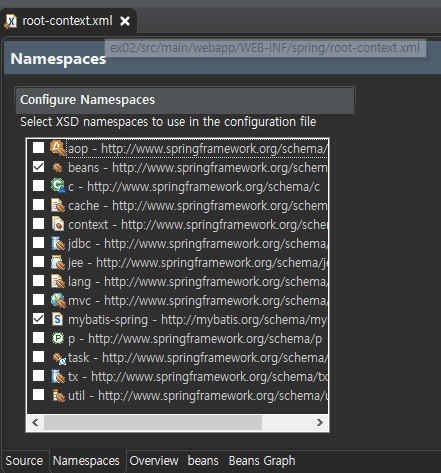The image size is (441, 473).
Task: Tick the tx namespace checkbox
Action: [x=38, y=376]
